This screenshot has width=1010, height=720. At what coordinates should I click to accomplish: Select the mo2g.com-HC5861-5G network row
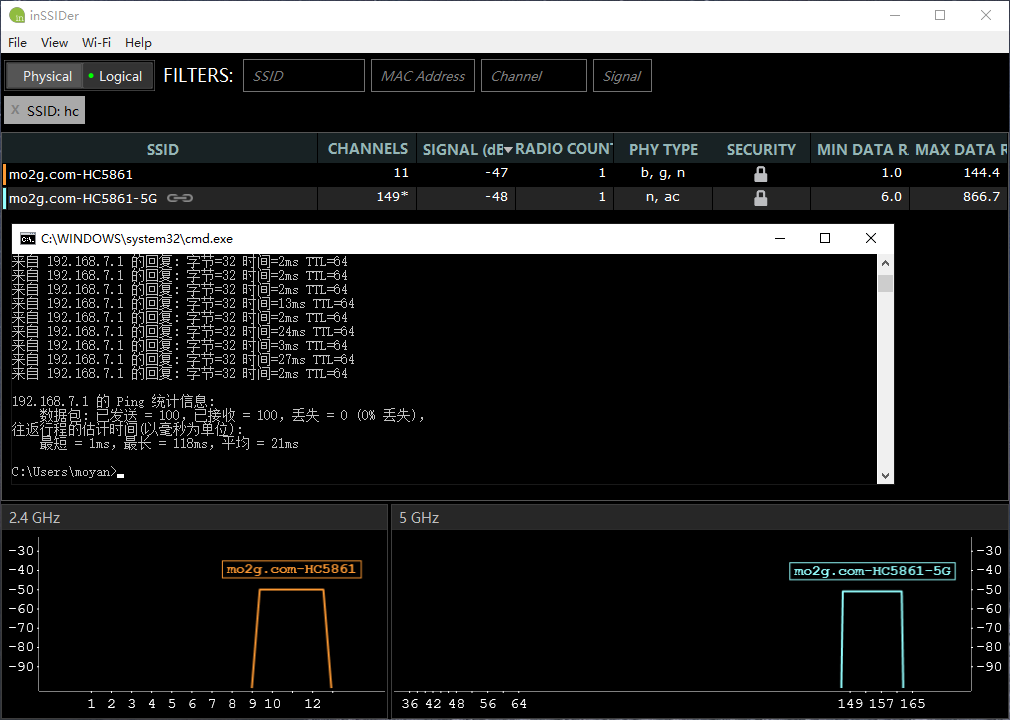pos(505,198)
